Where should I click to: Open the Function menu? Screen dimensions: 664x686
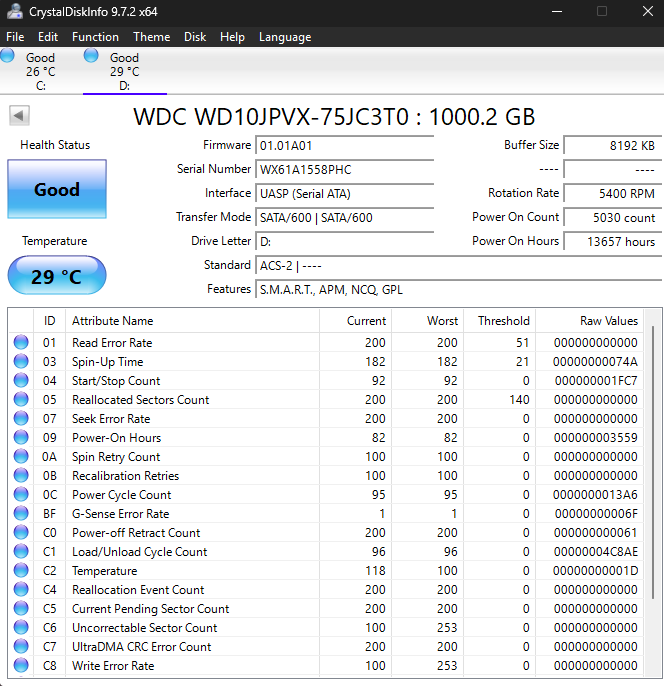tap(95, 37)
